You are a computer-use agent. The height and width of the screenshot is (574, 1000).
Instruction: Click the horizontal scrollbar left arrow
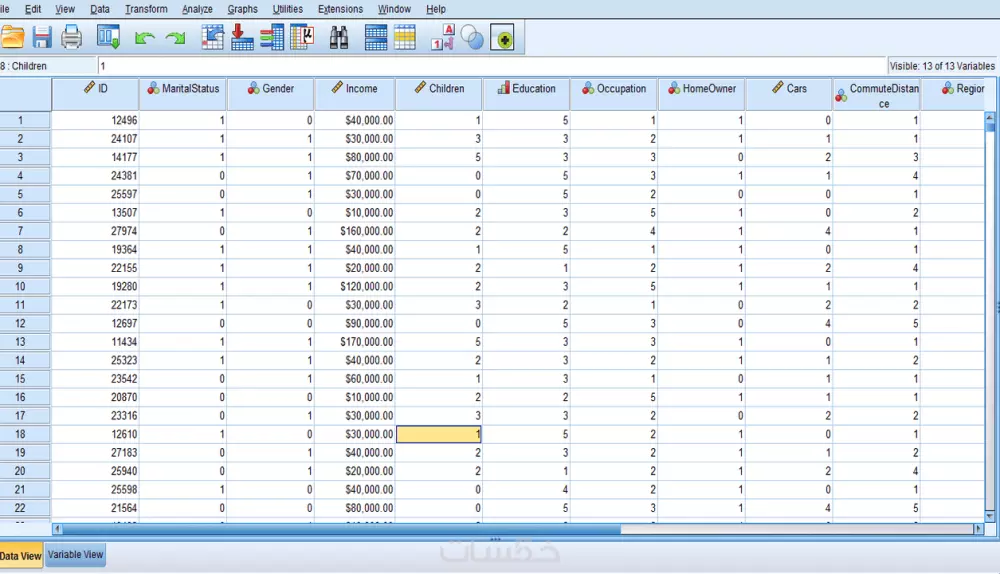pyautogui.click(x=57, y=529)
